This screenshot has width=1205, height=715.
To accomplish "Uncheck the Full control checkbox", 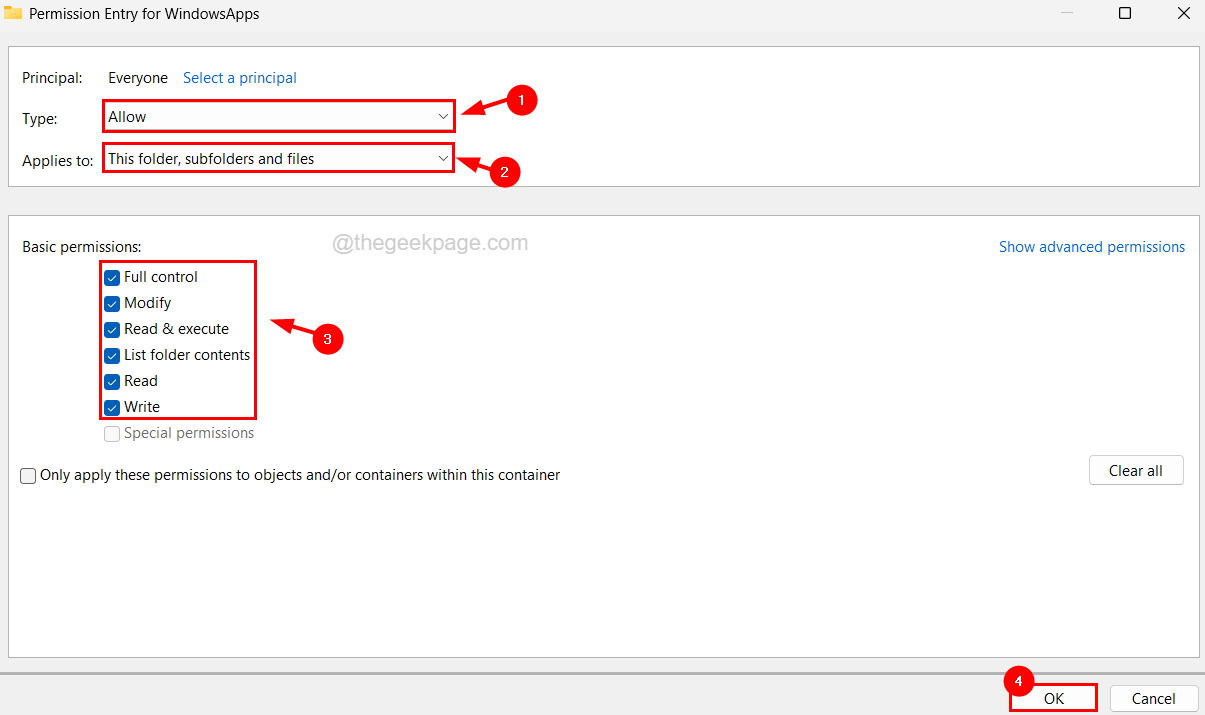I will (112, 277).
